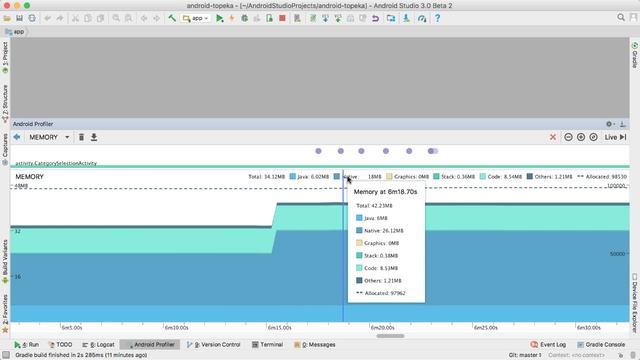This screenshot has height=360, width=640.
Task: Open the Run tool window tab
Action: 27,344
